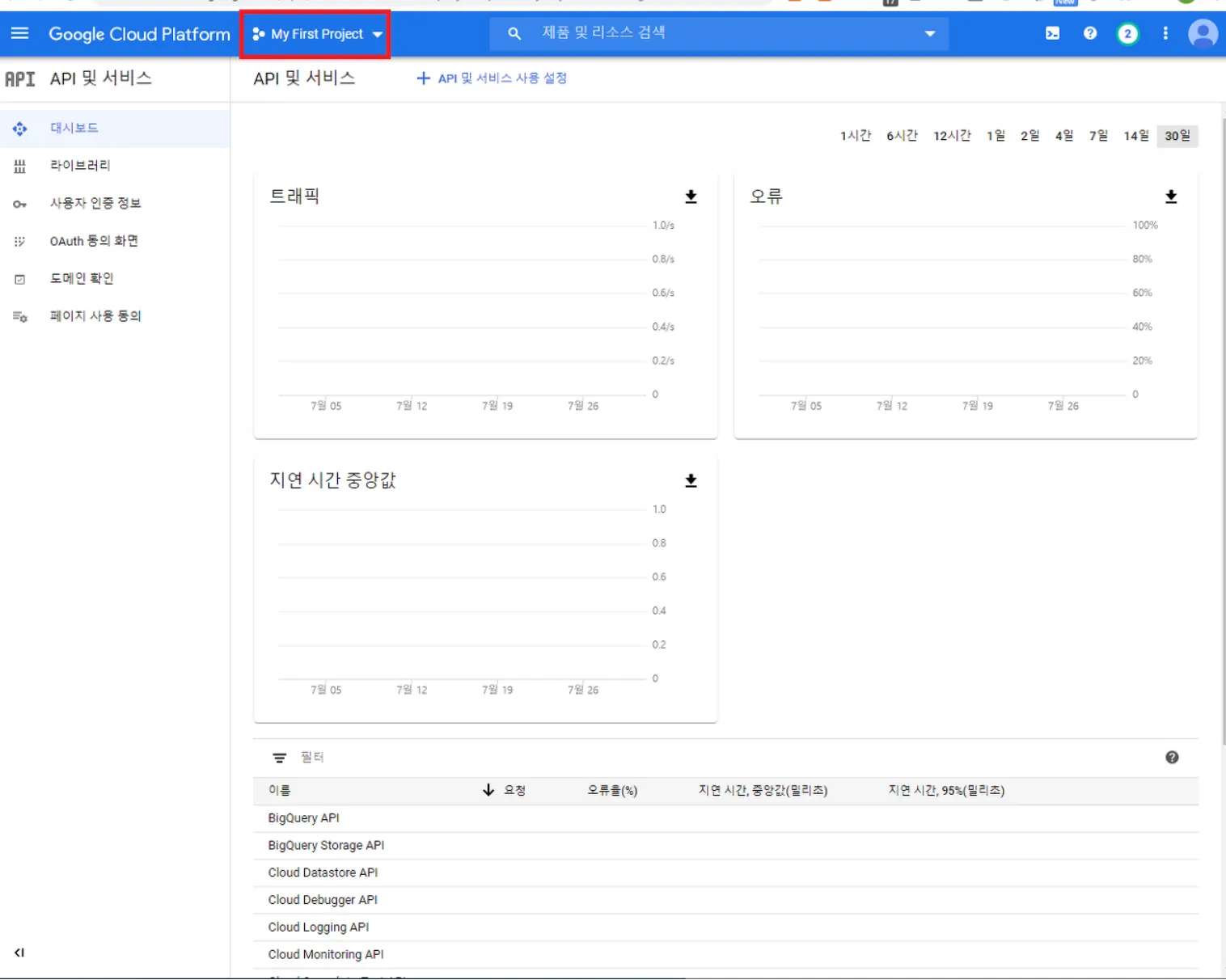Open 도메인 확인 in the sidebar
The height and width of the screenshot is (980, 1226).
[x=115, y=278]
